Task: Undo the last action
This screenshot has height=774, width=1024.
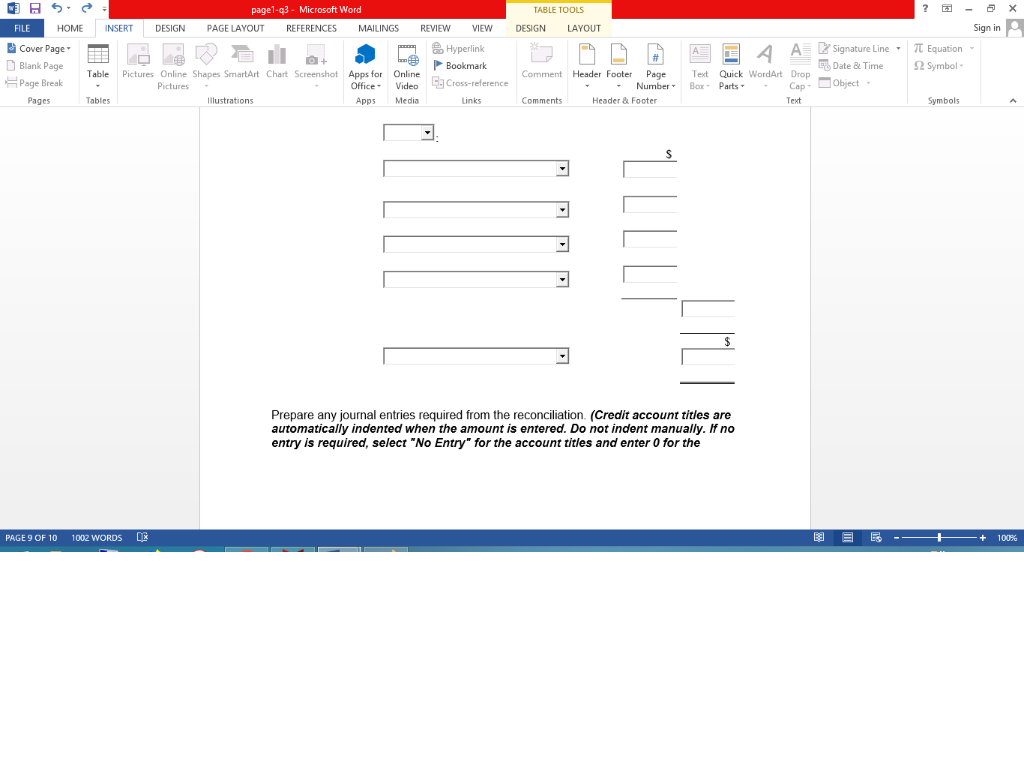Action: tap(57, 8)
